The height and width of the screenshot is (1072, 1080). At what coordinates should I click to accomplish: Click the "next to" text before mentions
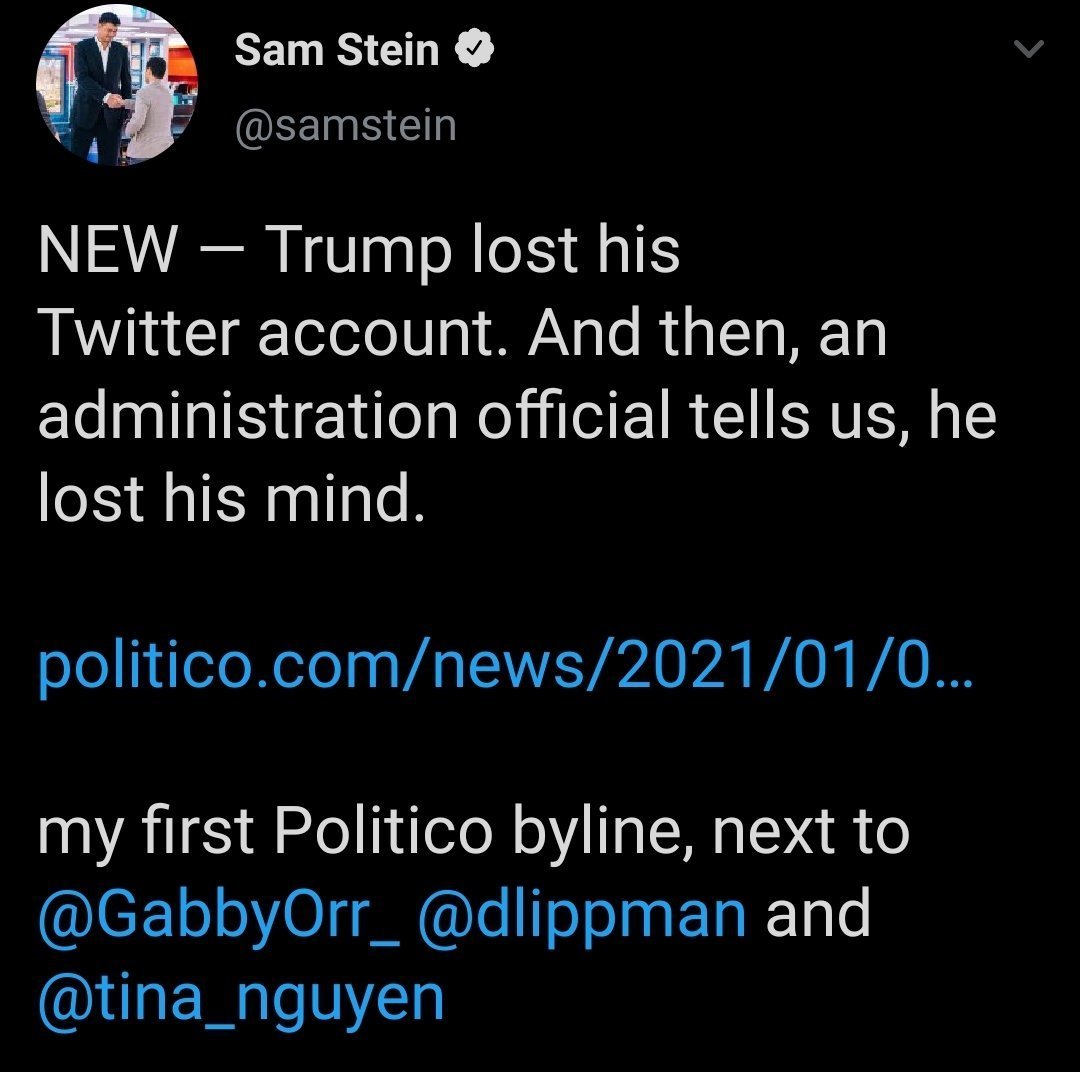click(809, 832)
